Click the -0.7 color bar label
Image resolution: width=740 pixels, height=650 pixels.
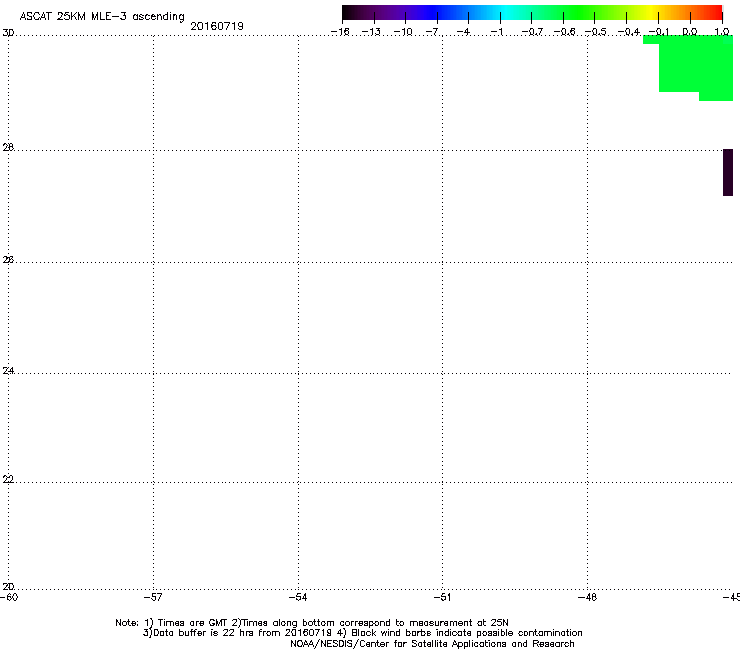click(532, 32)
